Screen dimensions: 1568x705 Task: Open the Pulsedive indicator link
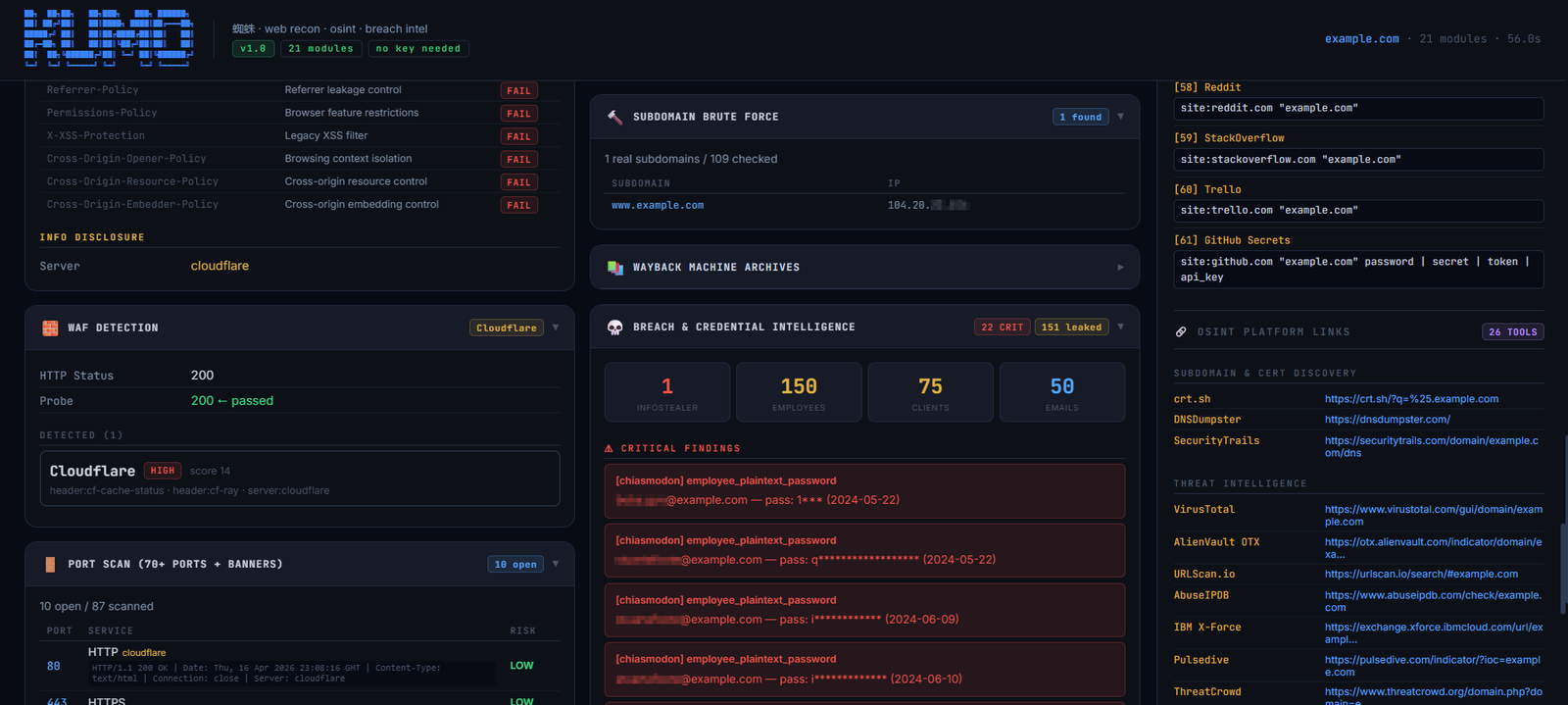point(1433,666)
